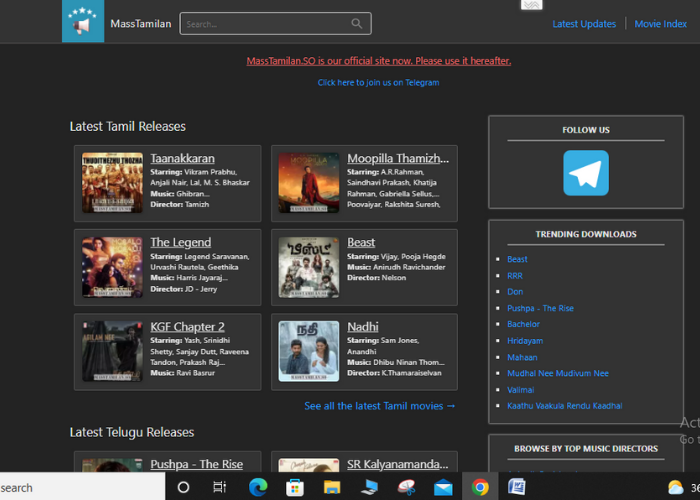The image size is (700, 500).
Task: Open Pushpa - The Rise in Trending Downloads
Action: [540, 308]
